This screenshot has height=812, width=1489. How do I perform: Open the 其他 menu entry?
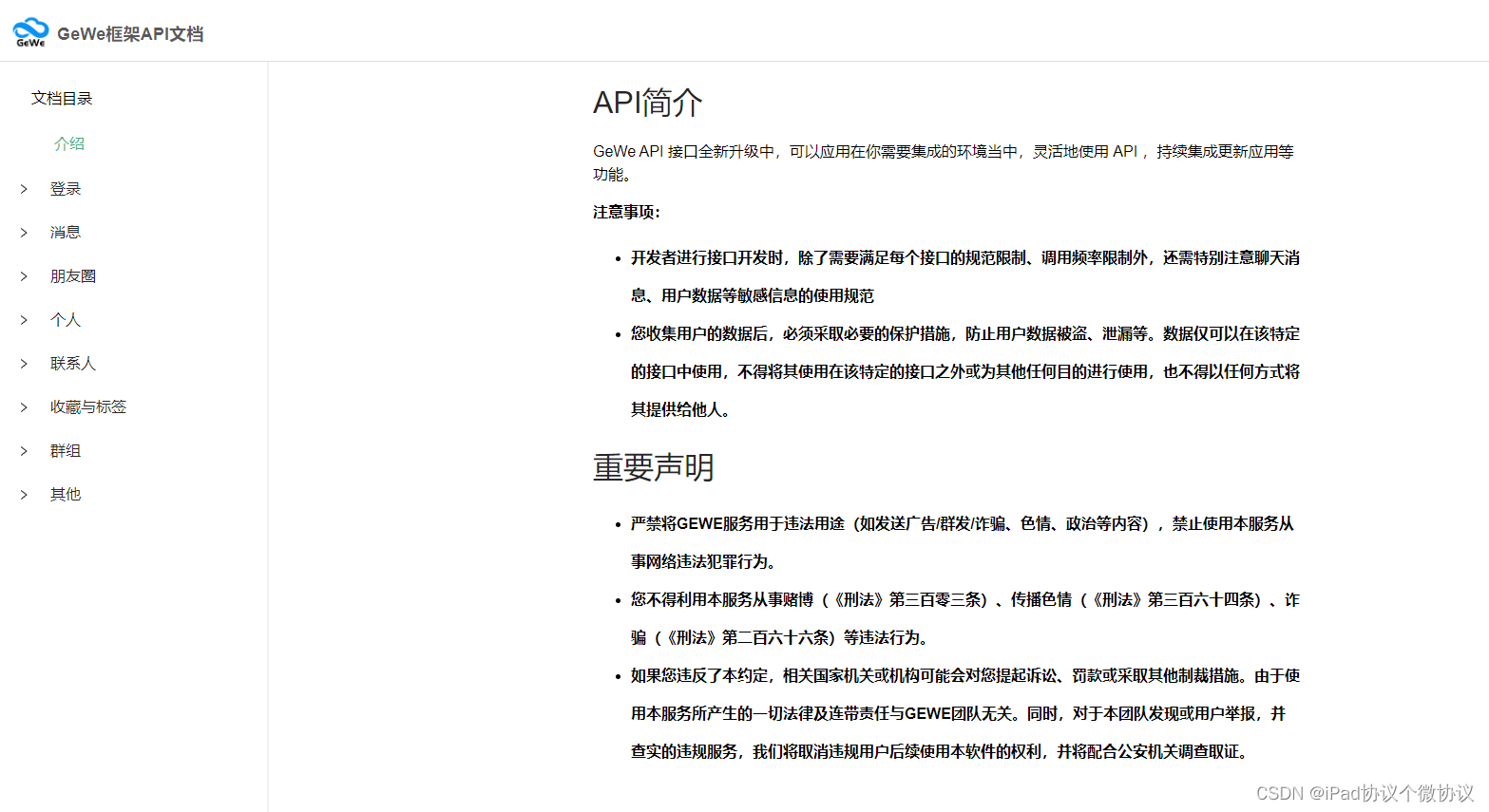(66, 495)
